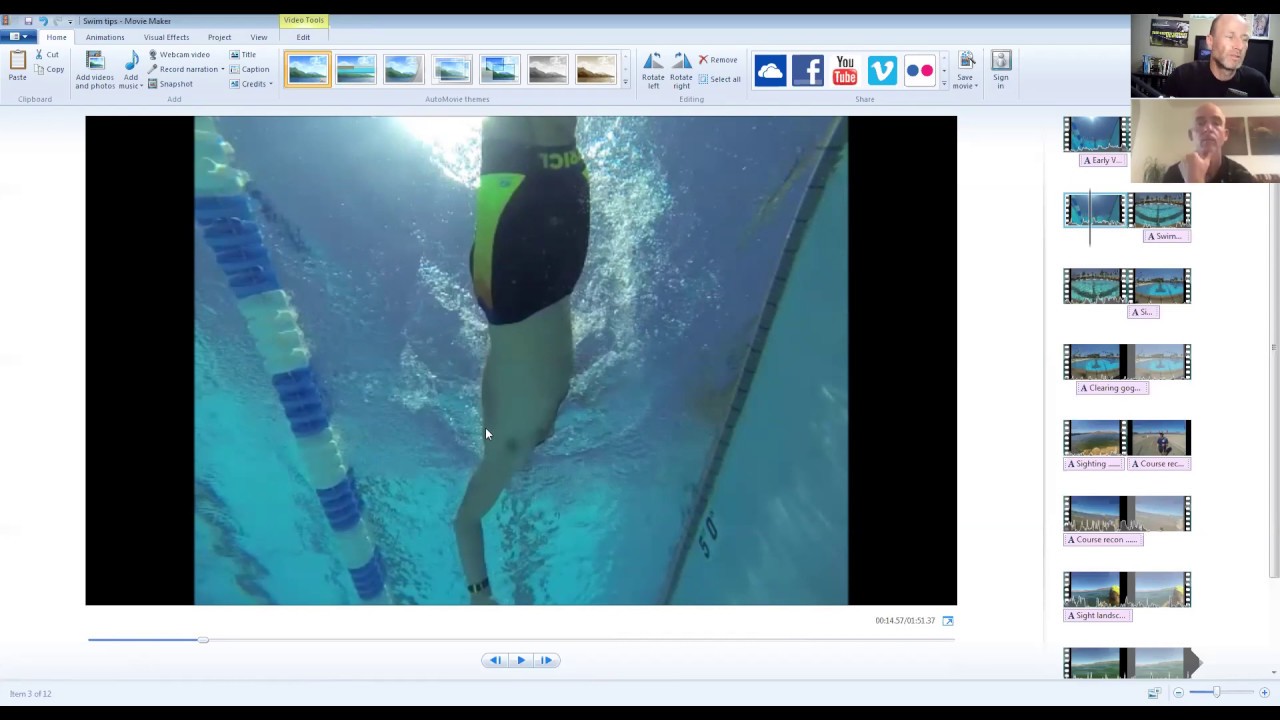The image size is (1280, 720).
Task: Cut the selected clip
Action: [x=47, y=54]
